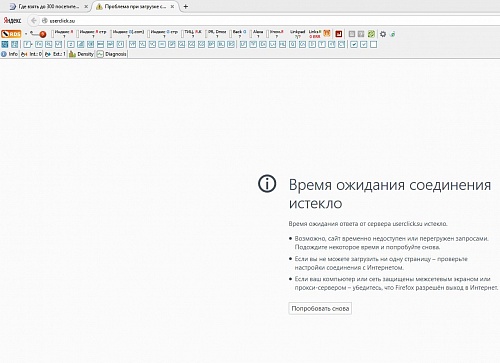Check the 'Linkpad' parameter

(297, 34)
